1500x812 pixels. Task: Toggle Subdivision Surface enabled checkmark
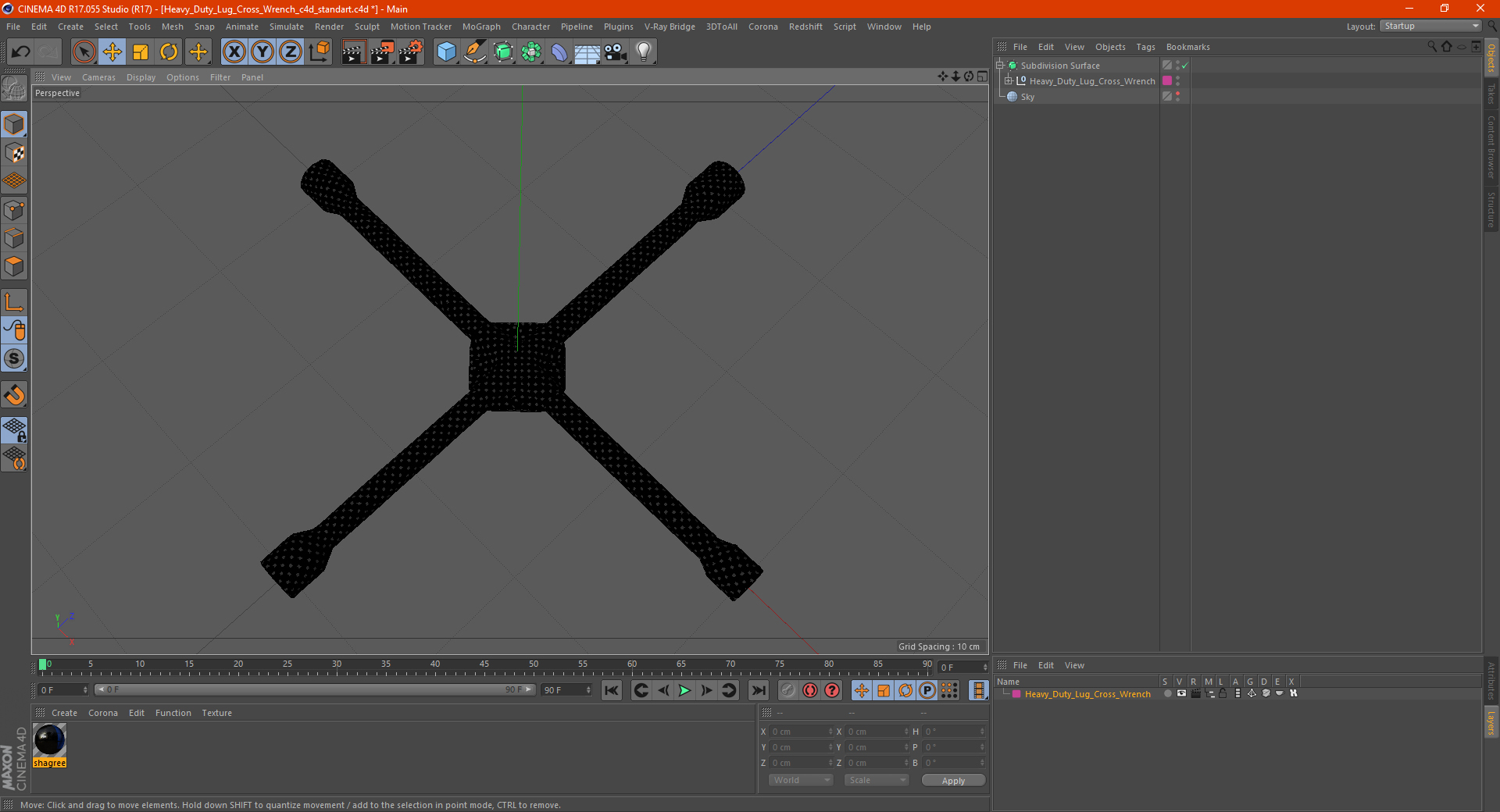pos(1185,66)
